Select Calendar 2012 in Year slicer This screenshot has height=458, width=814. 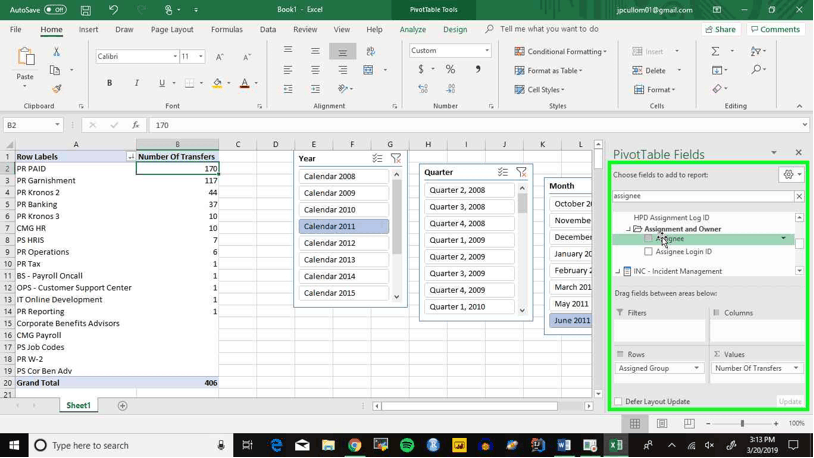(344, 243)
